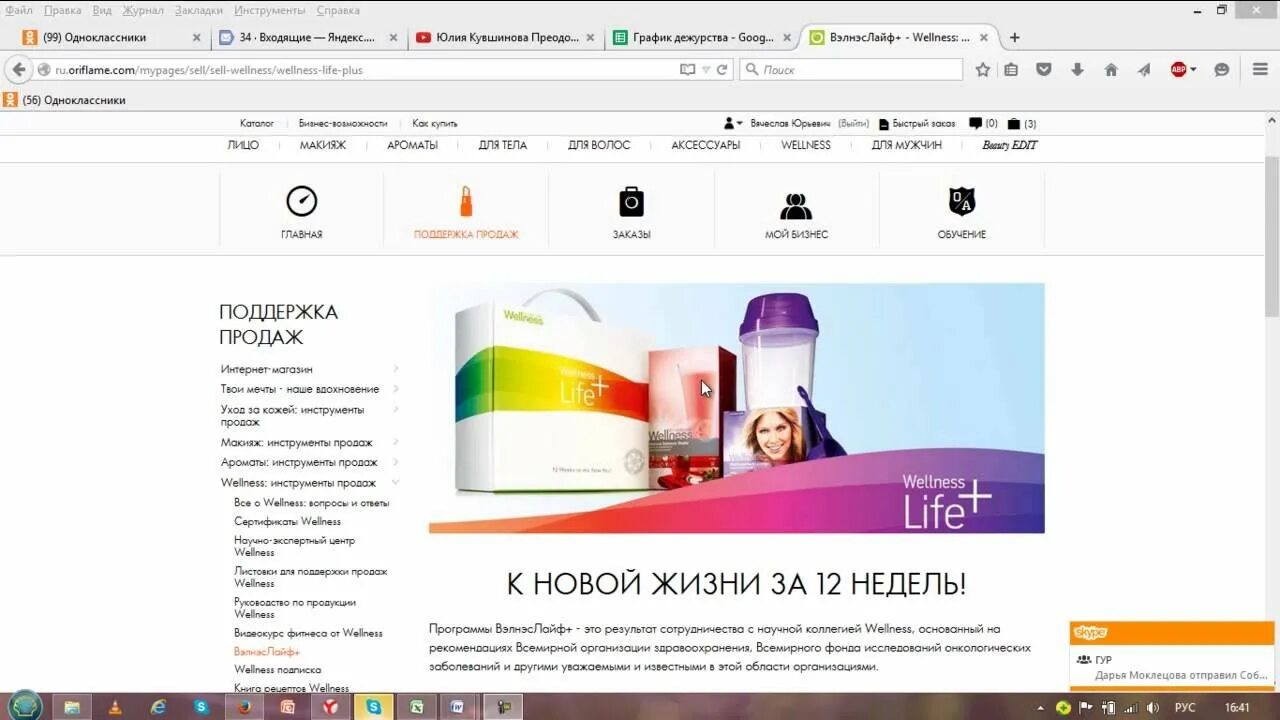The width and height of the screenshot is (1280, 720).
Task: Click the Firefox home icon
Action: [1109, 70]
